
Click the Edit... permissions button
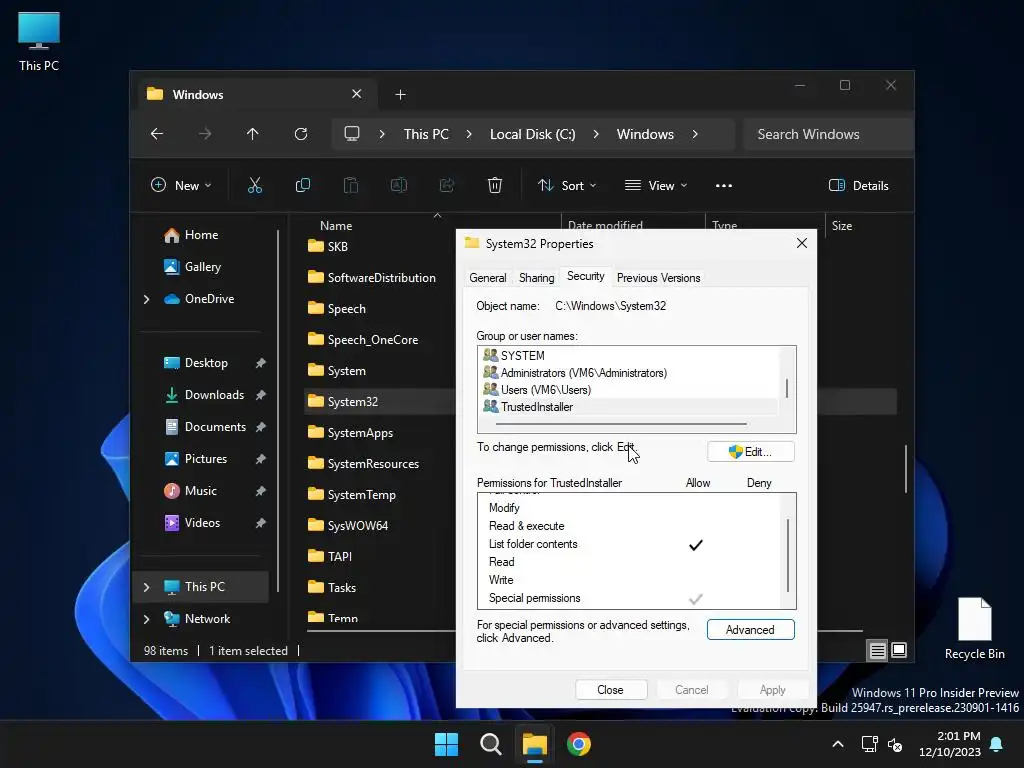click(x=751, y=452)
